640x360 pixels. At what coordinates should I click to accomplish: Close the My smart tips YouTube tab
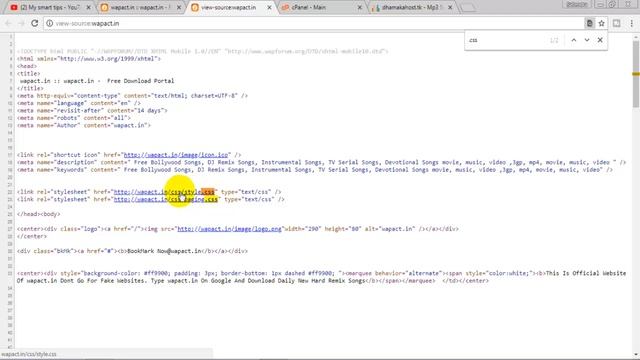(89, 7)
